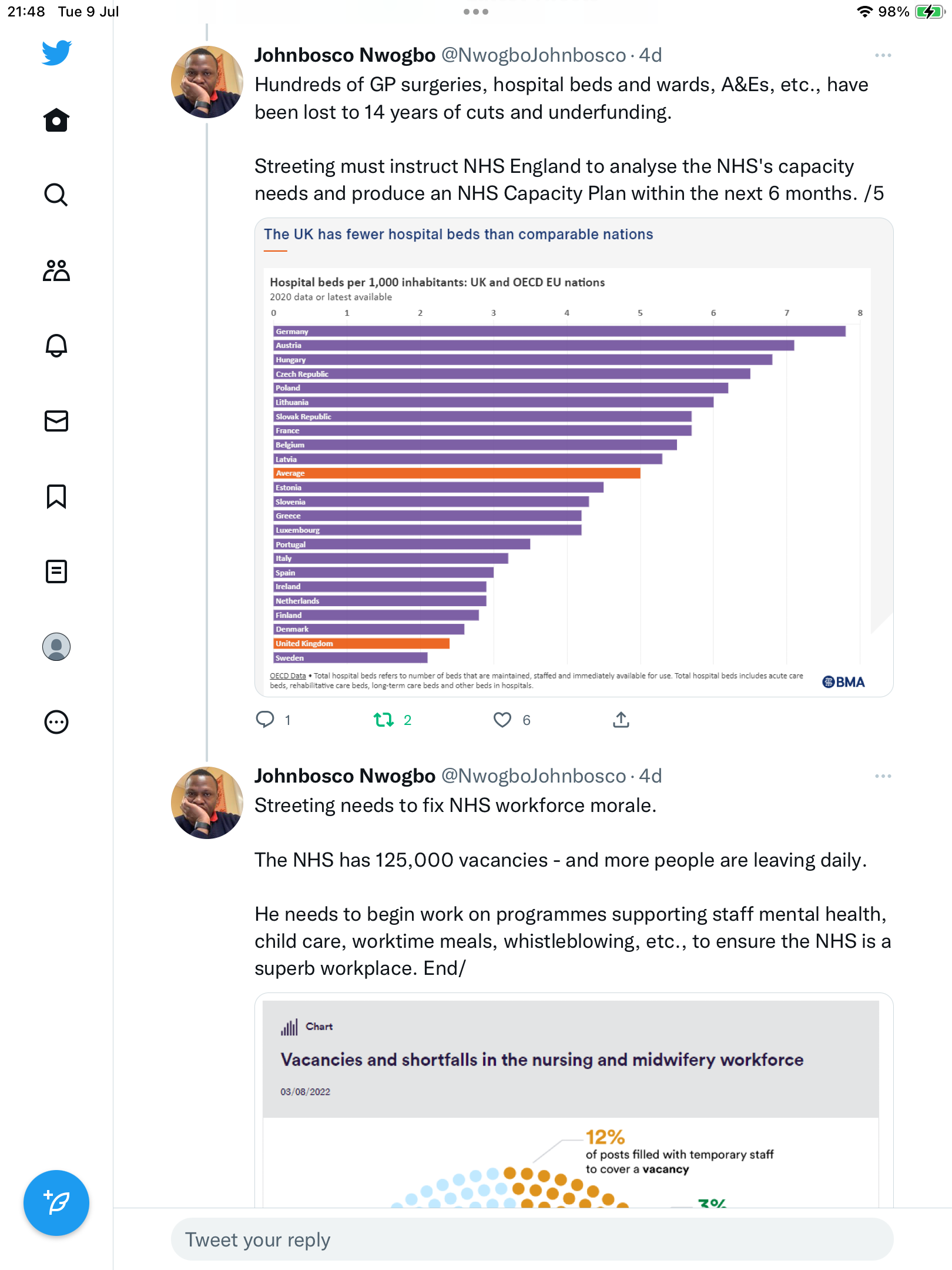The image size is (952, 1270).
Task: Like the hospital beds tweet
Action: click(502, 720)
